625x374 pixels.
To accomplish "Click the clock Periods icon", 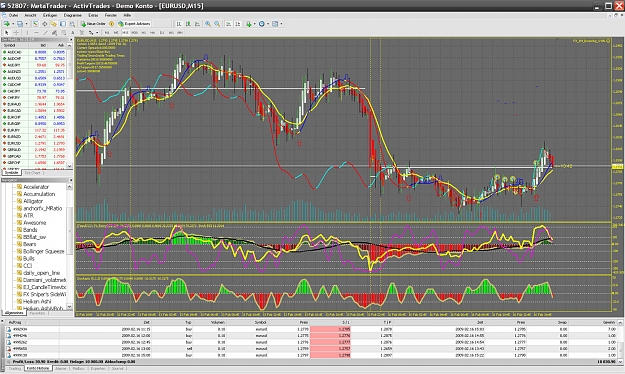I will click(261, 24).
